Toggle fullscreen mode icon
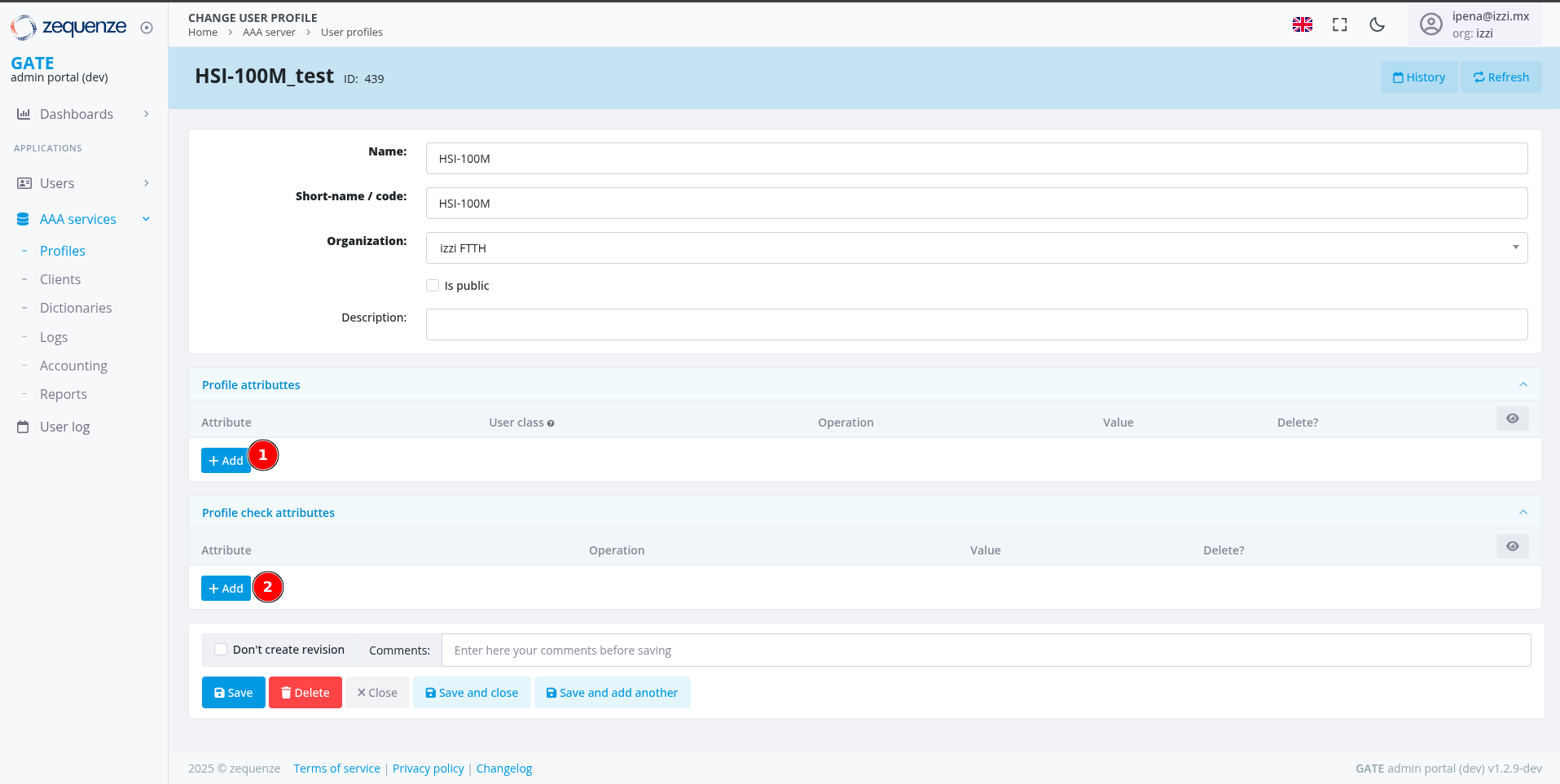The image size is (1560, 784). coord(1339,24)
